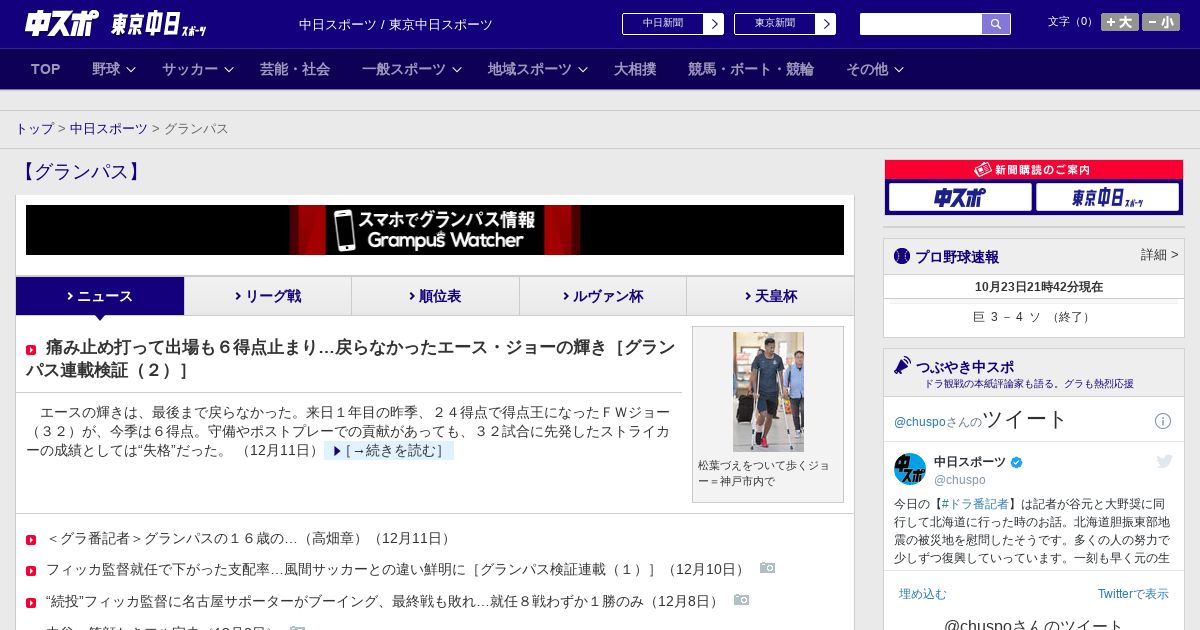The height and width of the screenshot is (630, 1200).
Task: Open グラ番記者 16歳 article link
Action: [250, 539]
